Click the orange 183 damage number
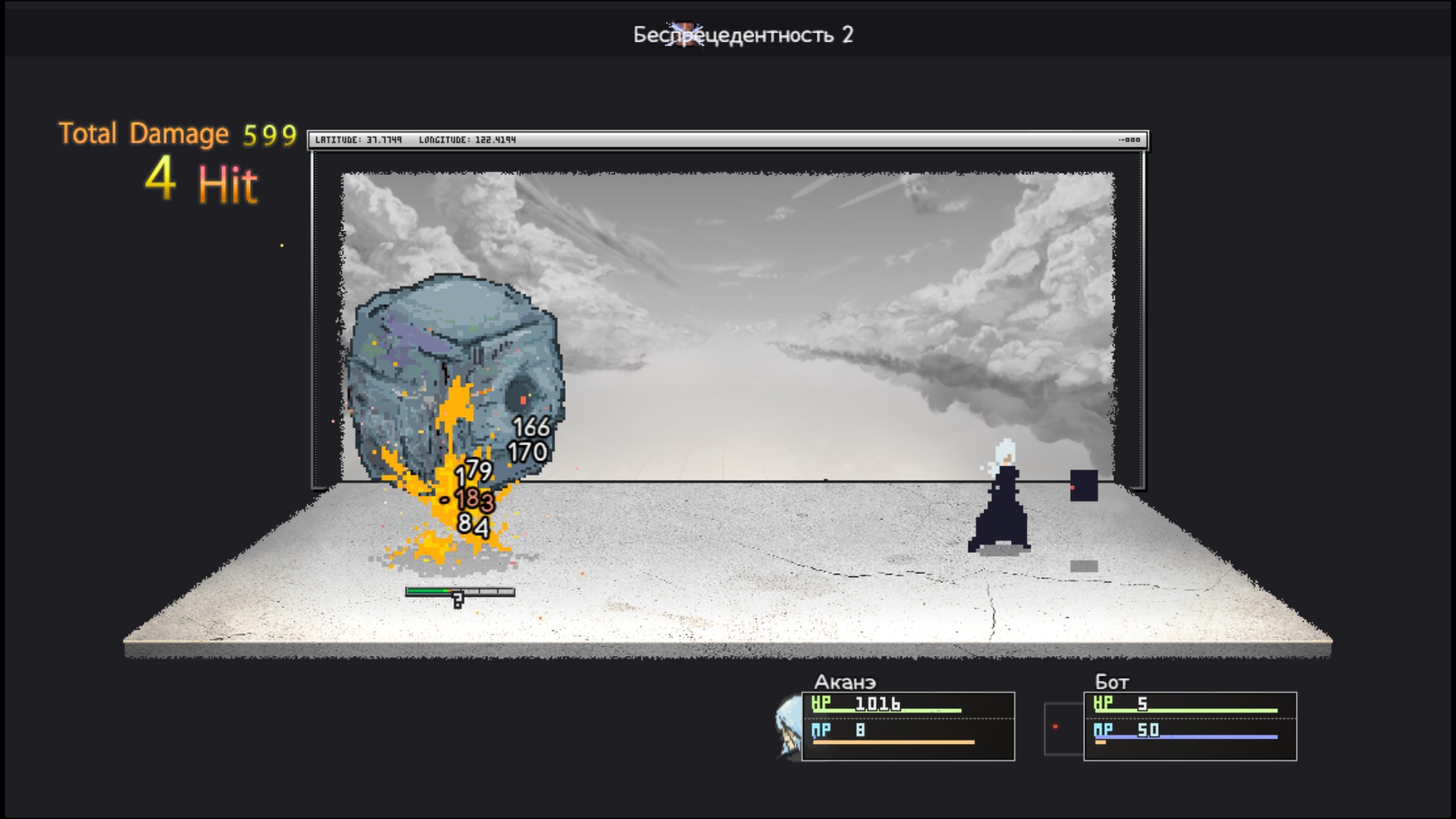1456x819 pixels. 475,499
